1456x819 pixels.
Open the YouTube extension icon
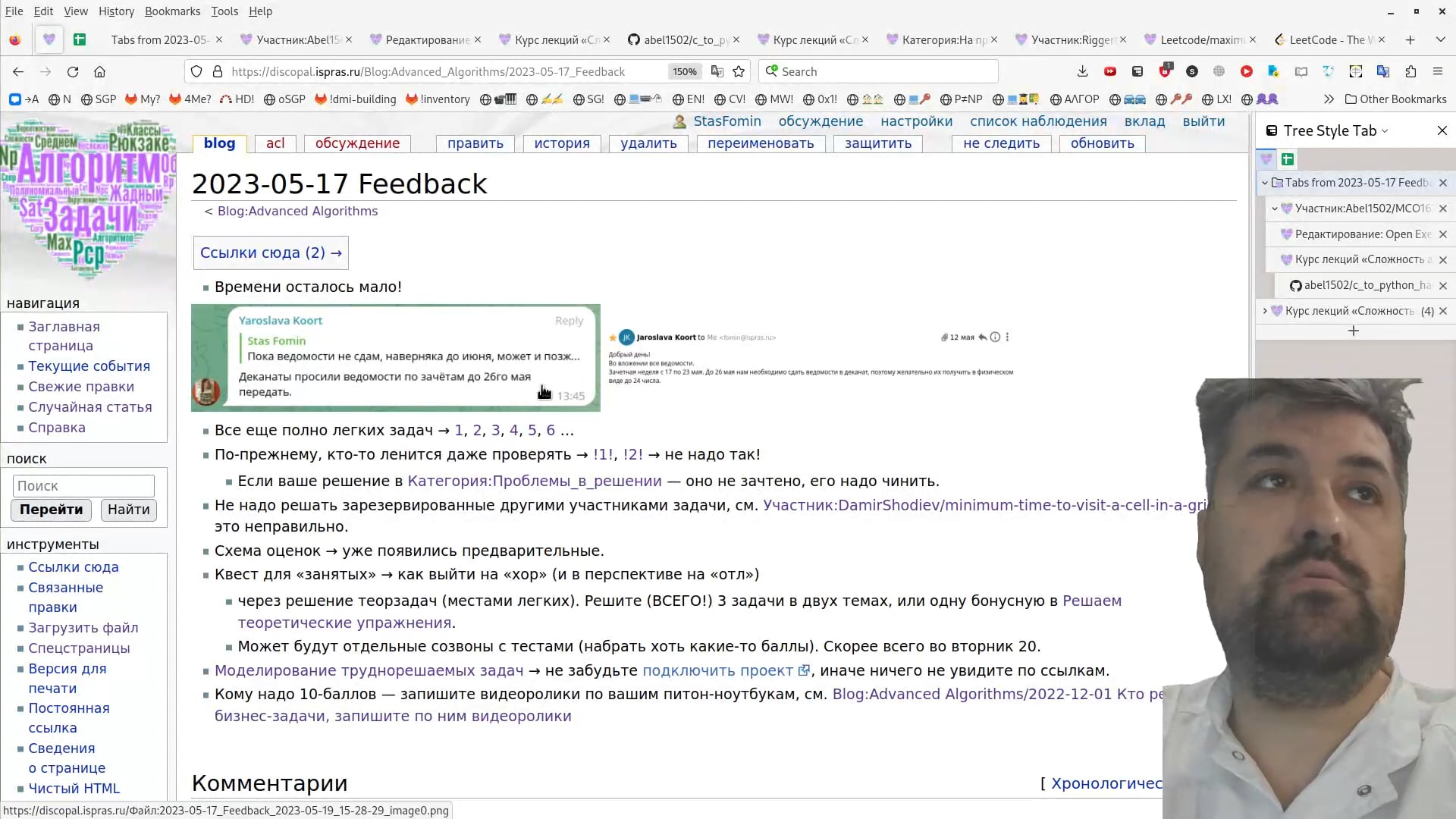click(x=1110, y=71)
